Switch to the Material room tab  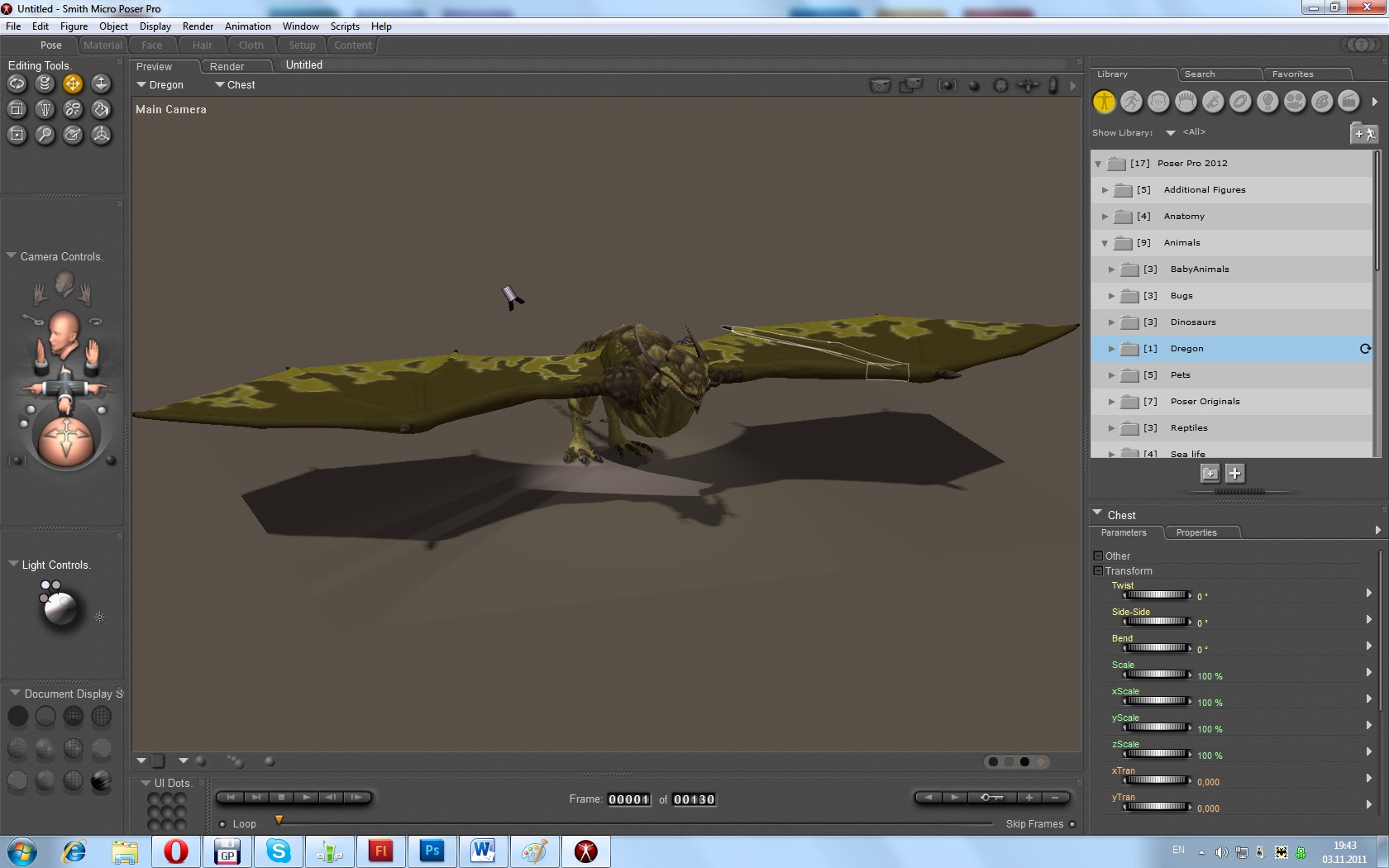(103, 45)
